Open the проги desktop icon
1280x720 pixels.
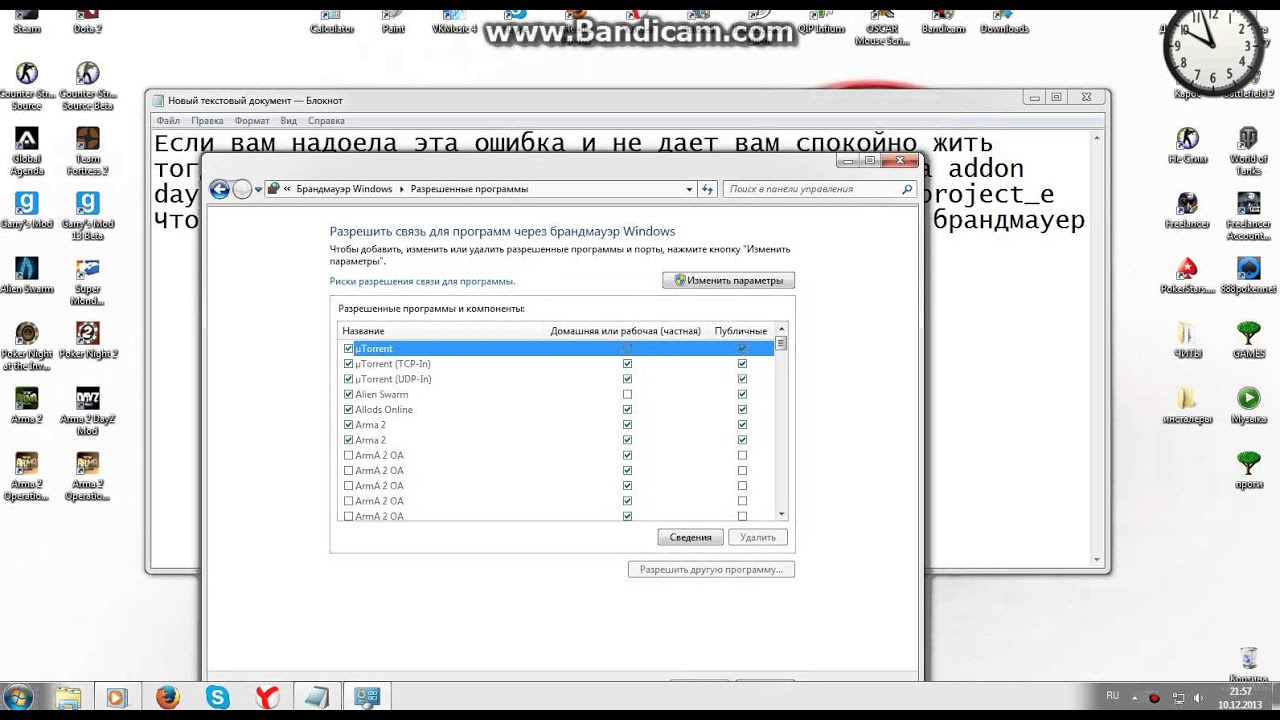[x=1248, y=470]
